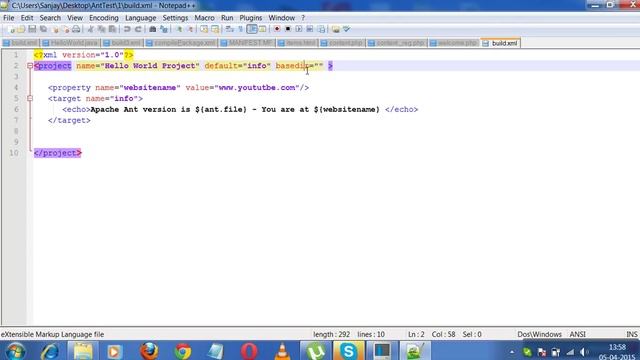Save the current recorded macro icon
This screenshot has height=360, width=640.
pyautogui.click(x=321, y=29)
